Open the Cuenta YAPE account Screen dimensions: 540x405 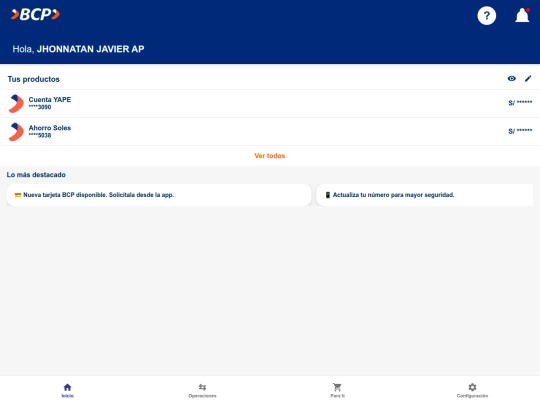tap(270, 103)
